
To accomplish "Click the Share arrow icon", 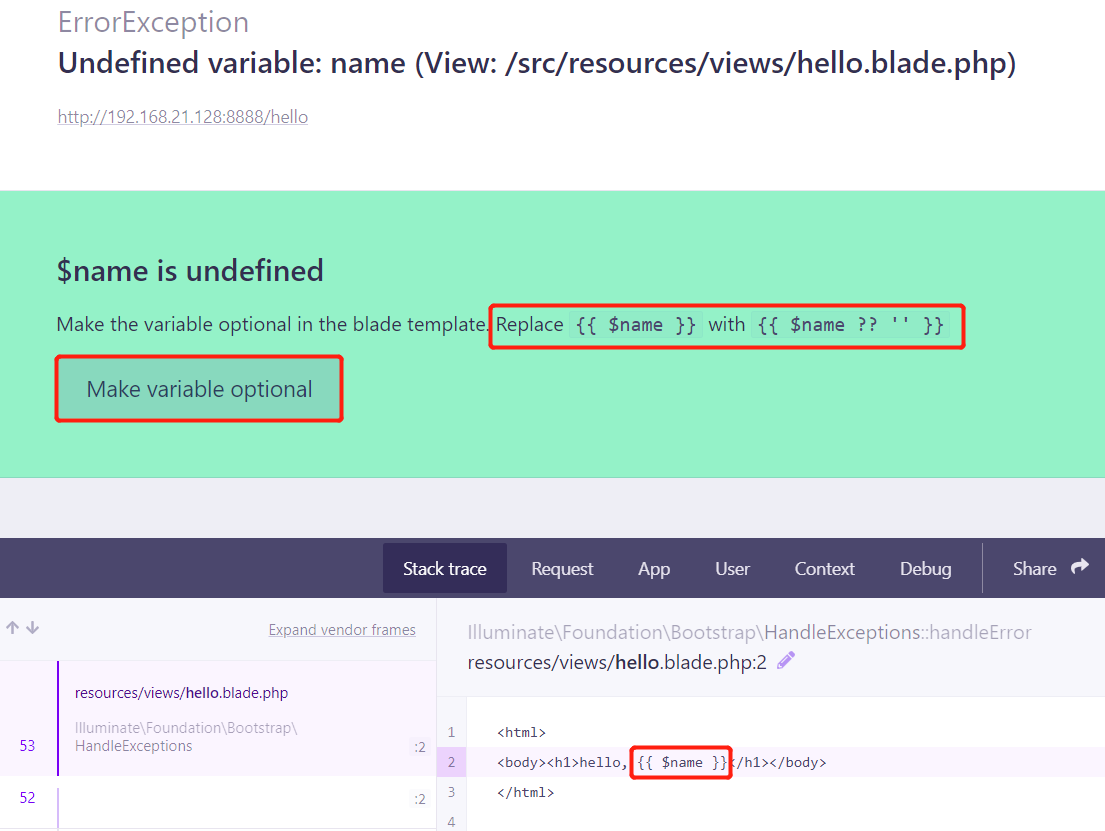I will tap(1079, 567).
